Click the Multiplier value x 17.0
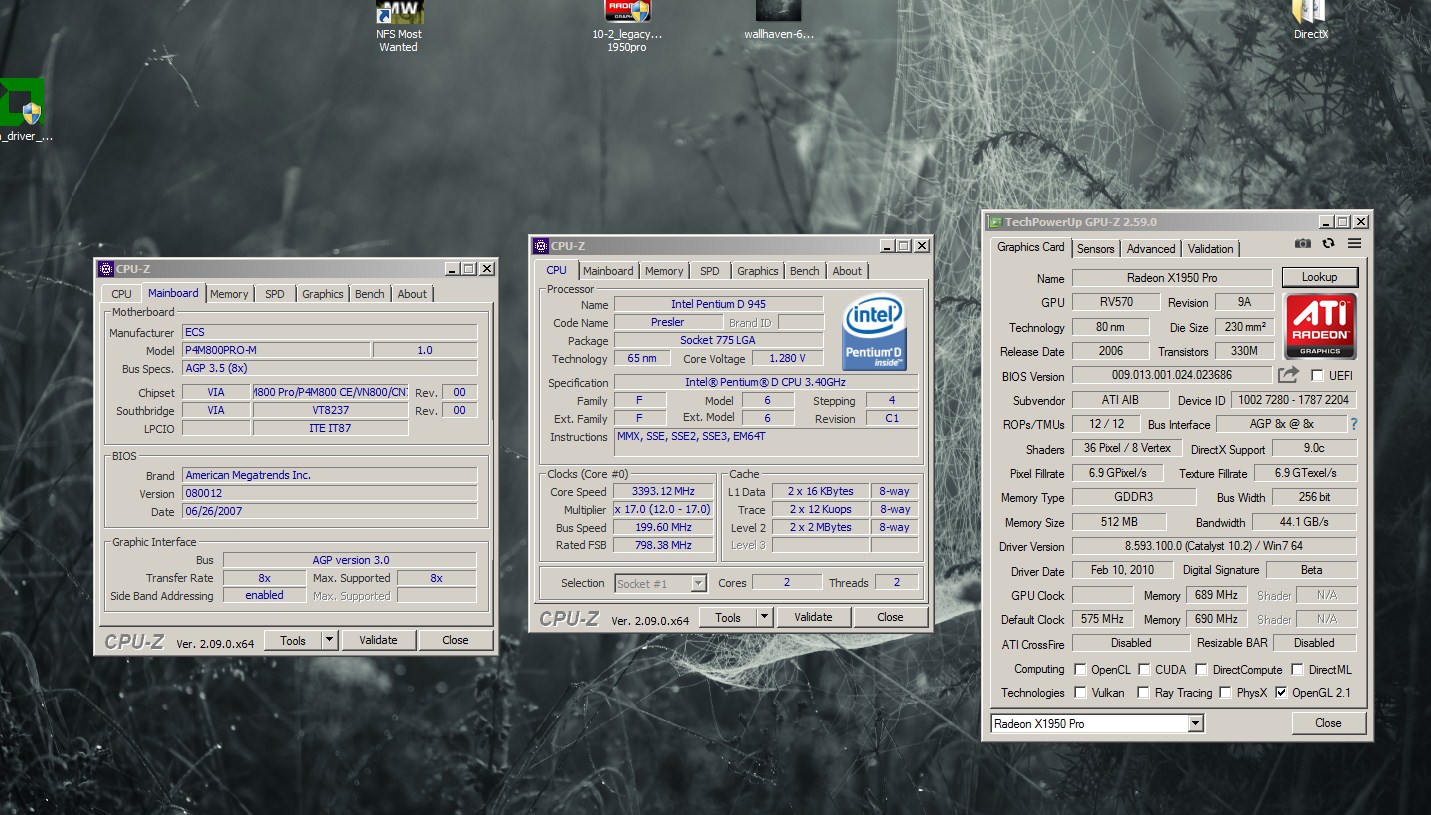This screenshot has width=1431, height=815. tap(663, 509)
